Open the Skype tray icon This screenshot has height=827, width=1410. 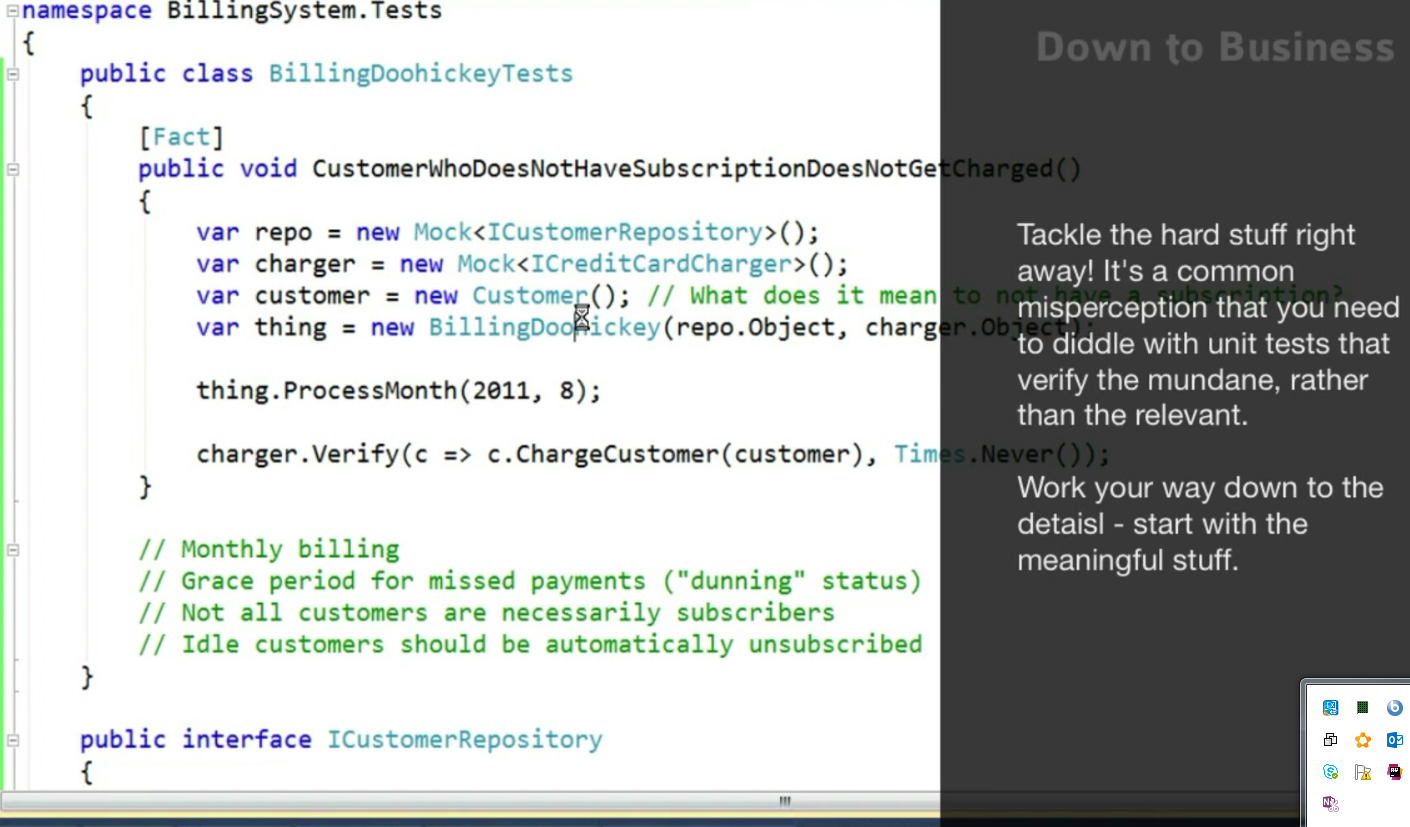coord(1330,771)
